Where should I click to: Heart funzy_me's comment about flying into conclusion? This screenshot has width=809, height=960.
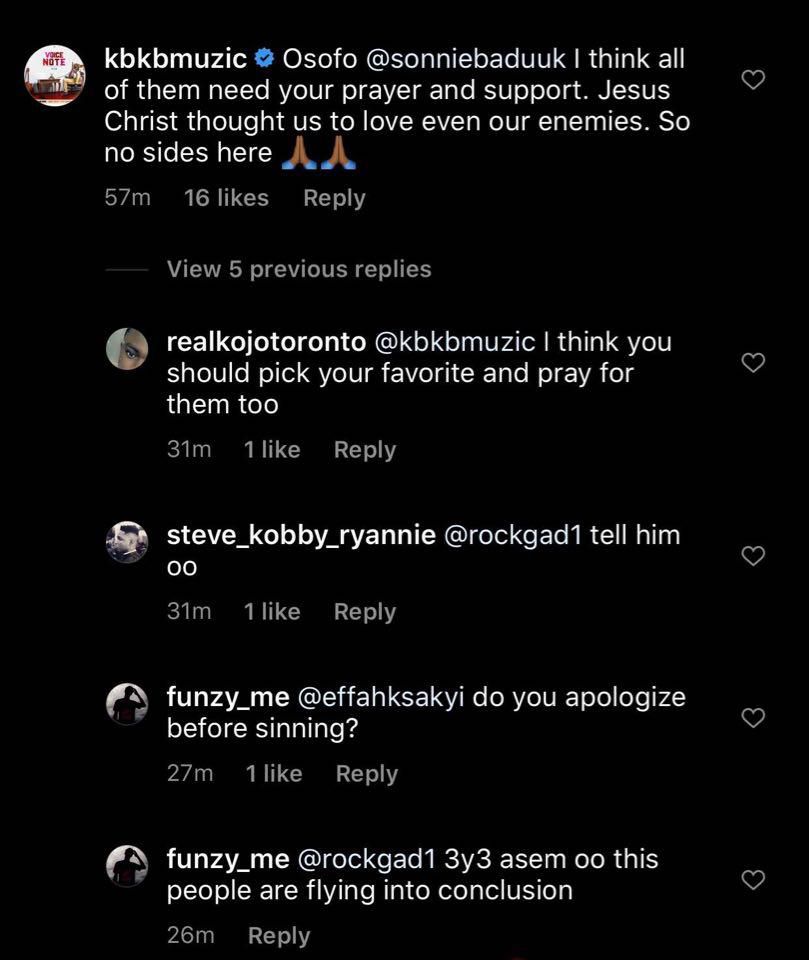754,879
